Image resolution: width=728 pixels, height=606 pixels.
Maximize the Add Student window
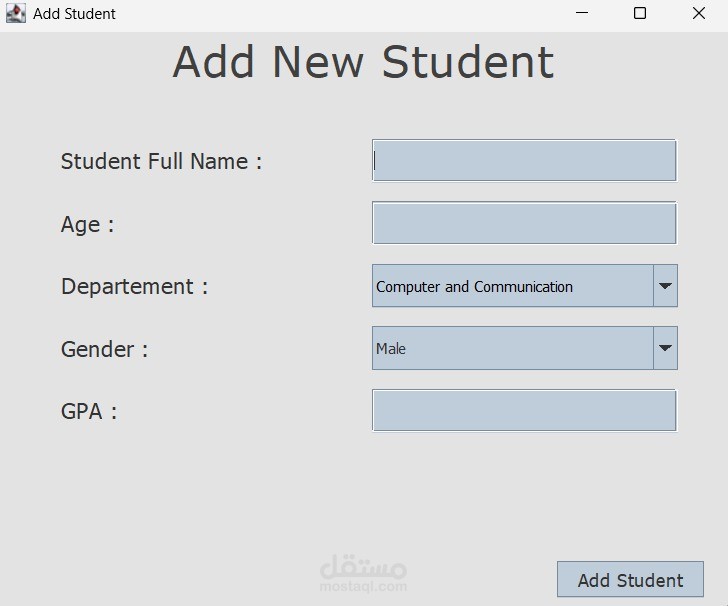coord(640,14)
